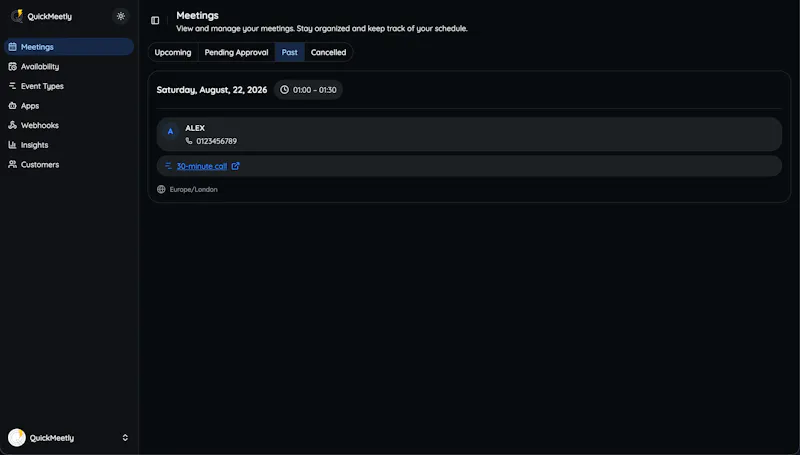Click the clock icon in time badge

[x=284, y=90]
